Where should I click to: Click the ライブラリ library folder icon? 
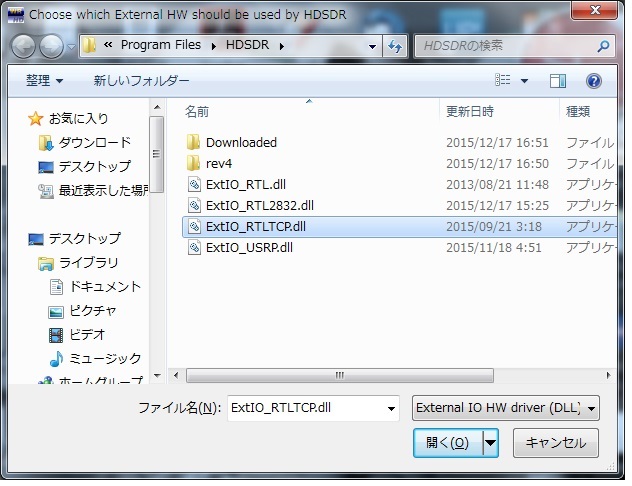click(46, 264)
